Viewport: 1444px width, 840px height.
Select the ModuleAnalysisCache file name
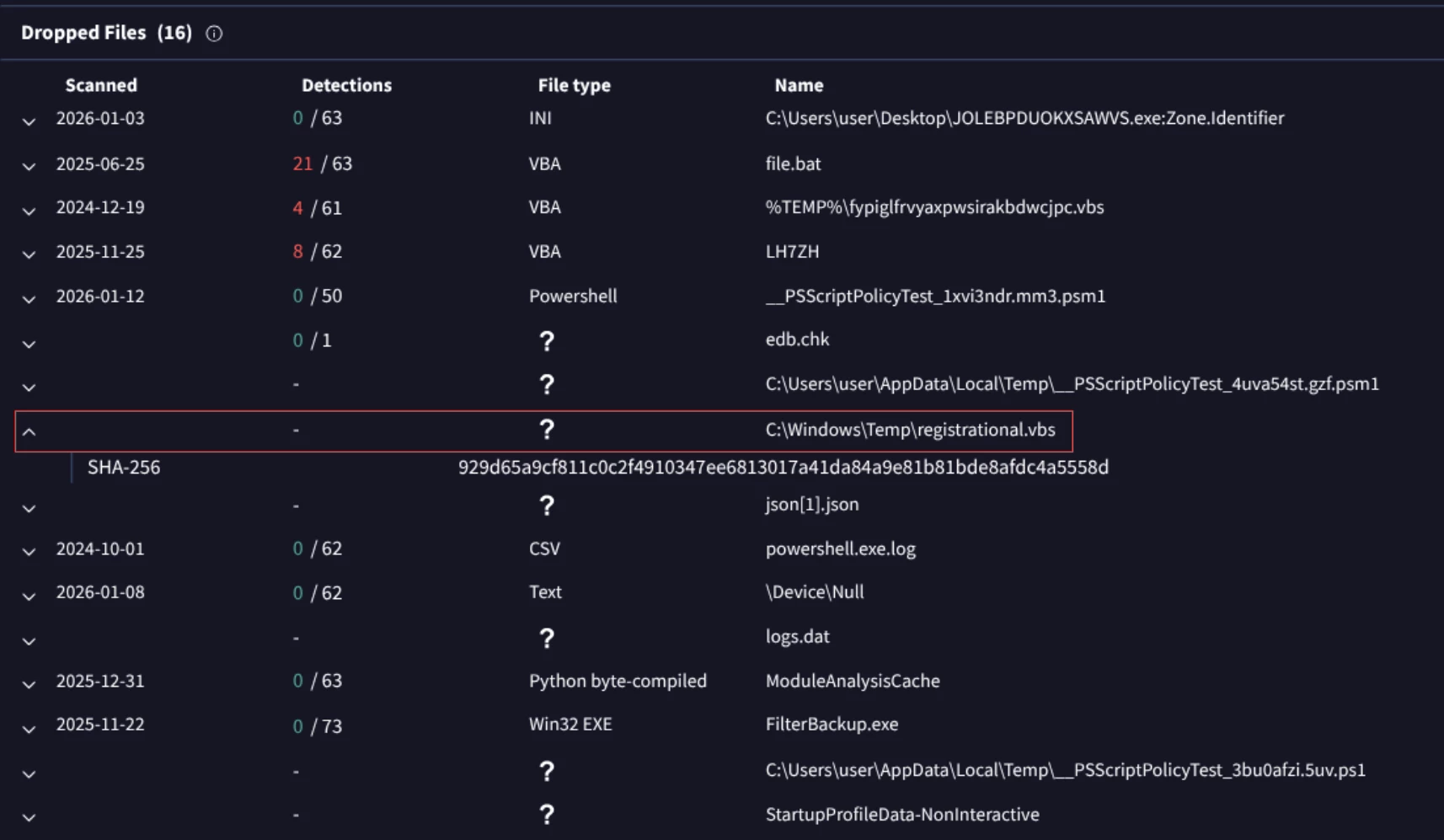point(853,681)
